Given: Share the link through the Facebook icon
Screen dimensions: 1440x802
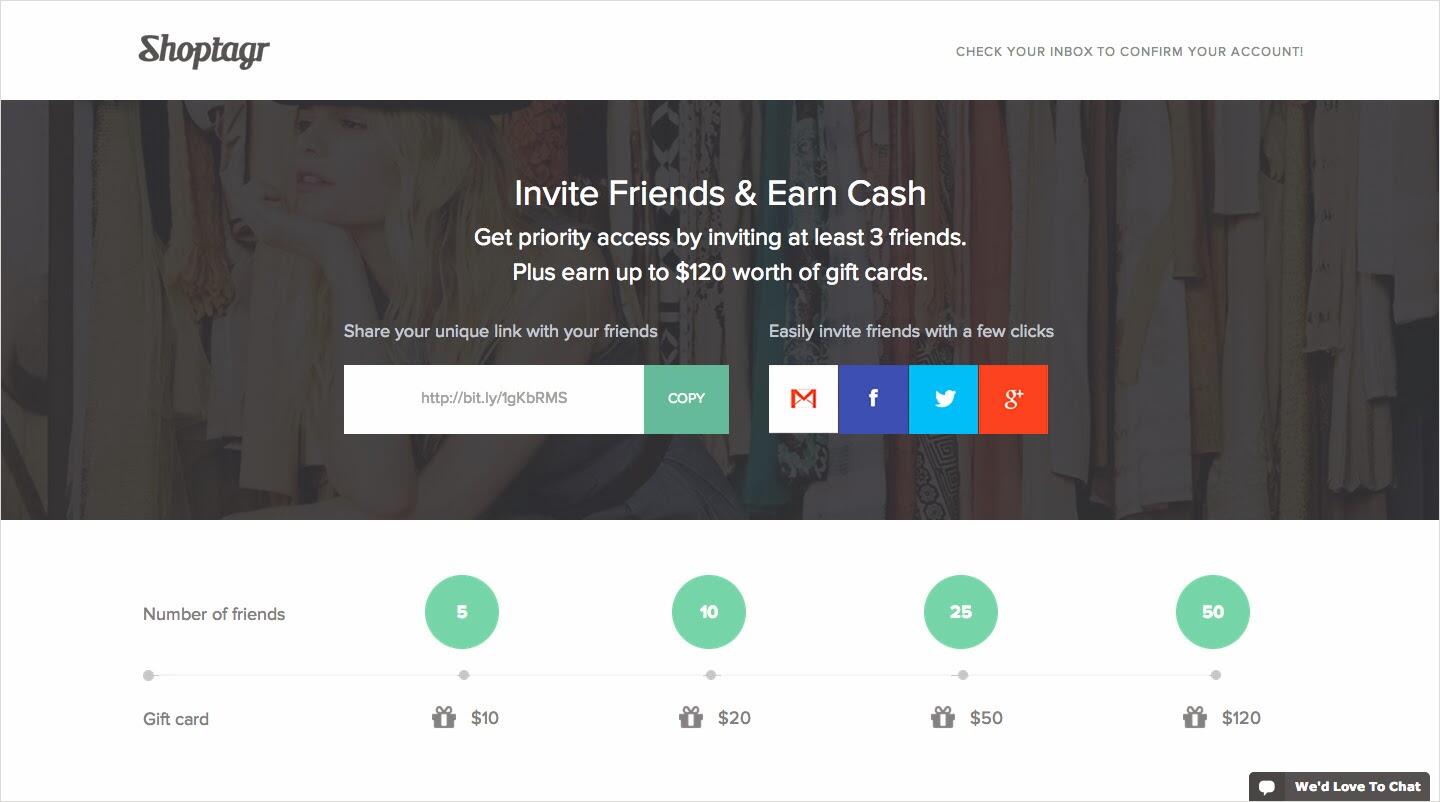Looking at the screenshot, I should coord(873,399).
